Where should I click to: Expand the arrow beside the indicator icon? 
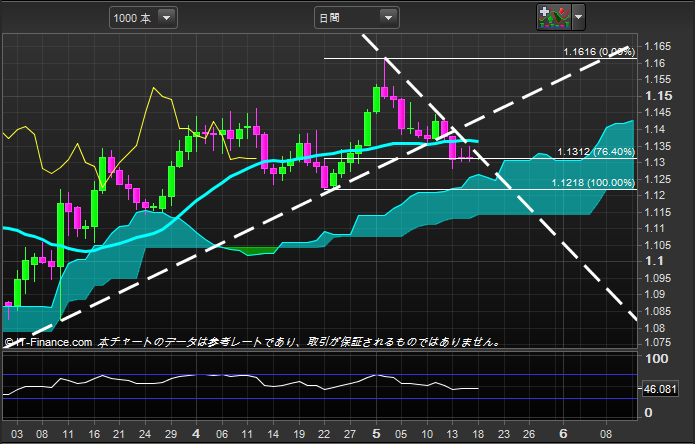tap(578, 17)
